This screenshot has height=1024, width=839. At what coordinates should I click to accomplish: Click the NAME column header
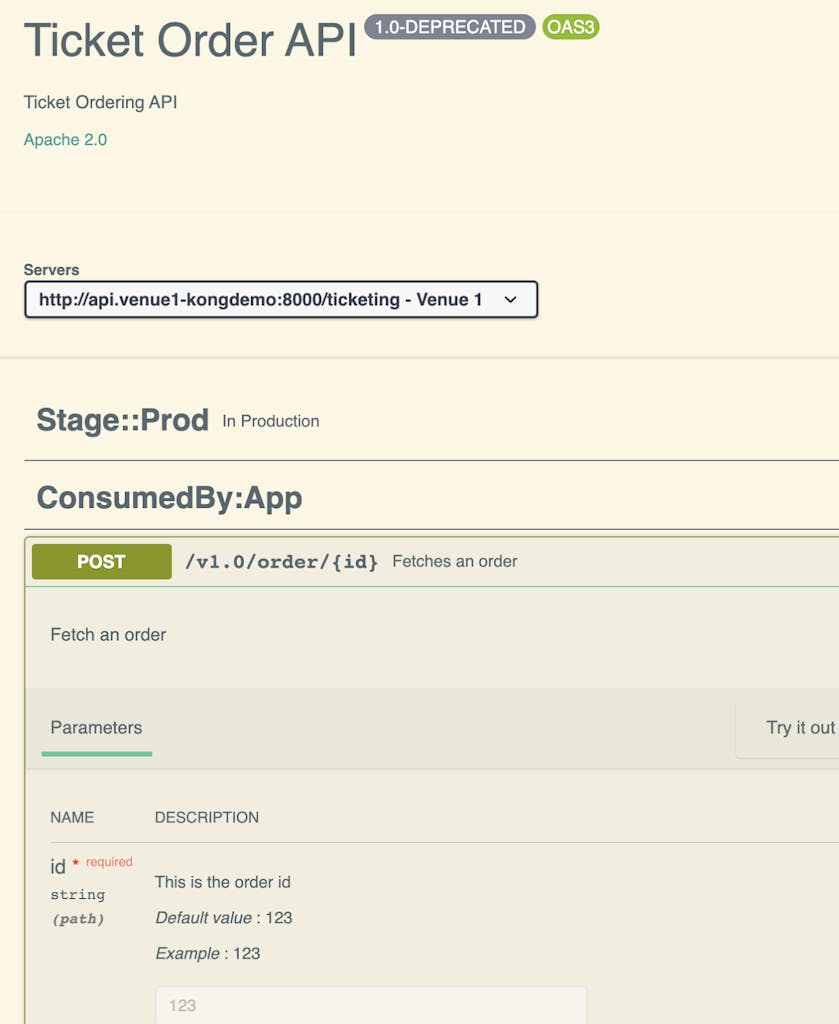72,817
